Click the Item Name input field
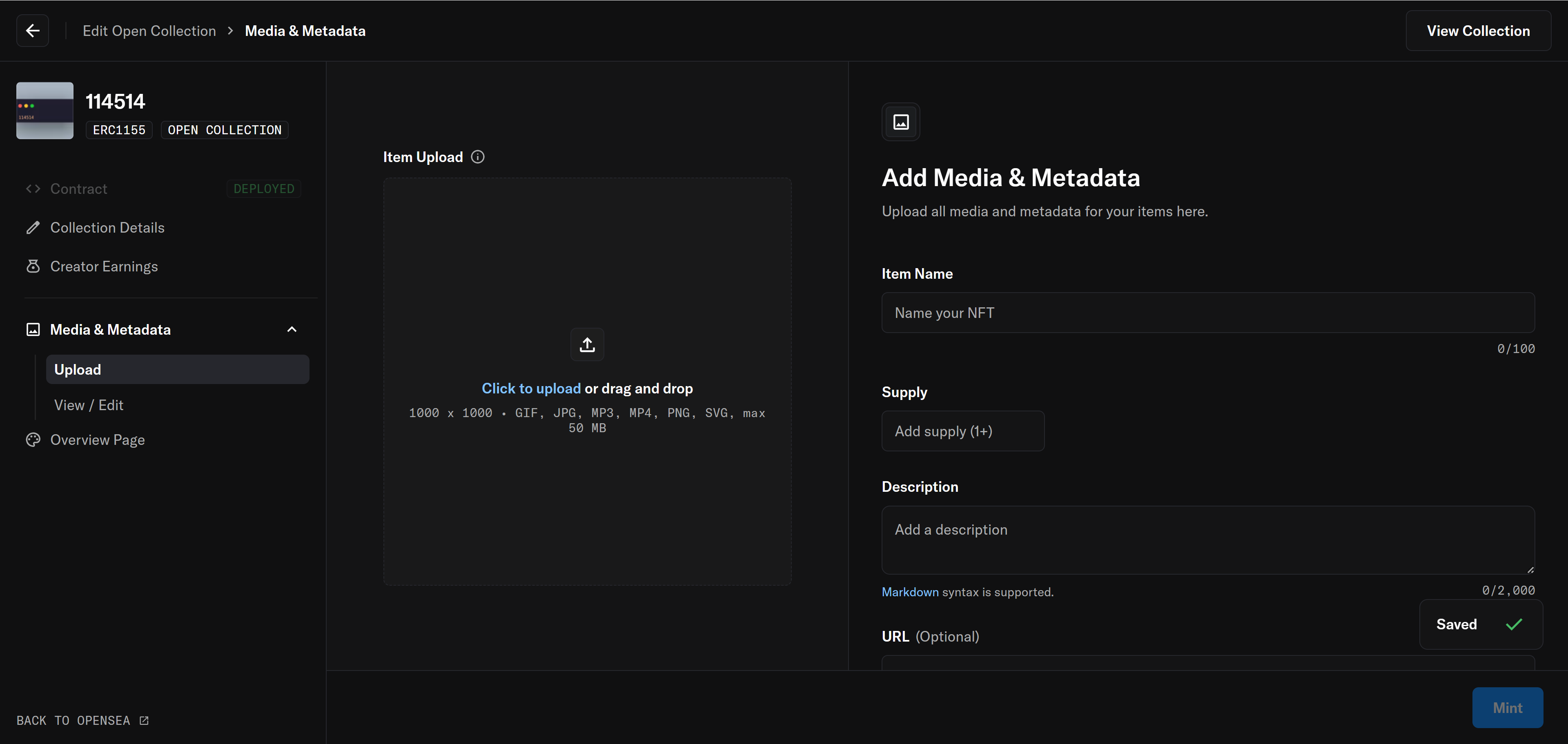1568x744 pixels. click(1208, 313)
